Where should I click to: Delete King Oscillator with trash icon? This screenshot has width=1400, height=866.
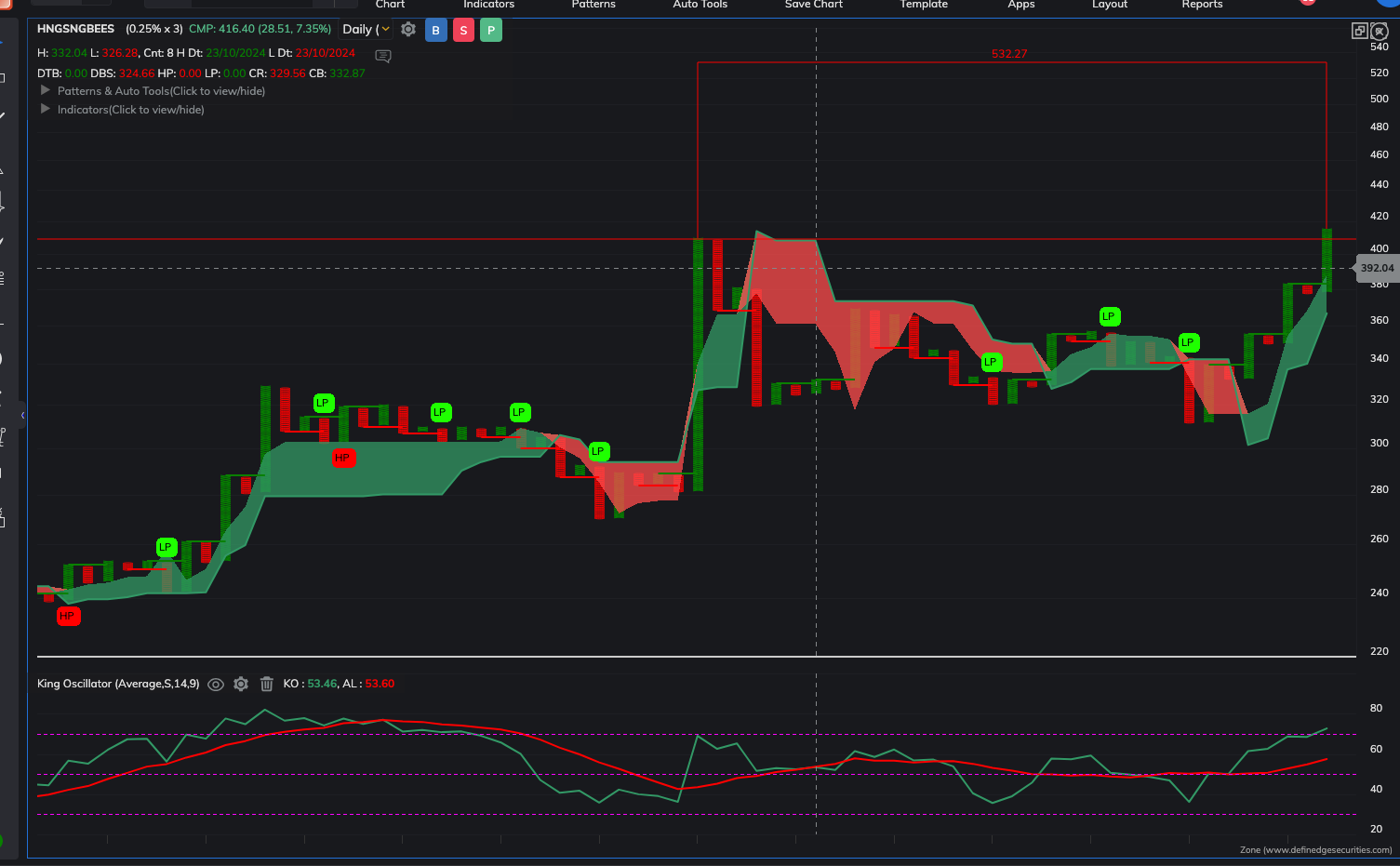tap(267, 684)
